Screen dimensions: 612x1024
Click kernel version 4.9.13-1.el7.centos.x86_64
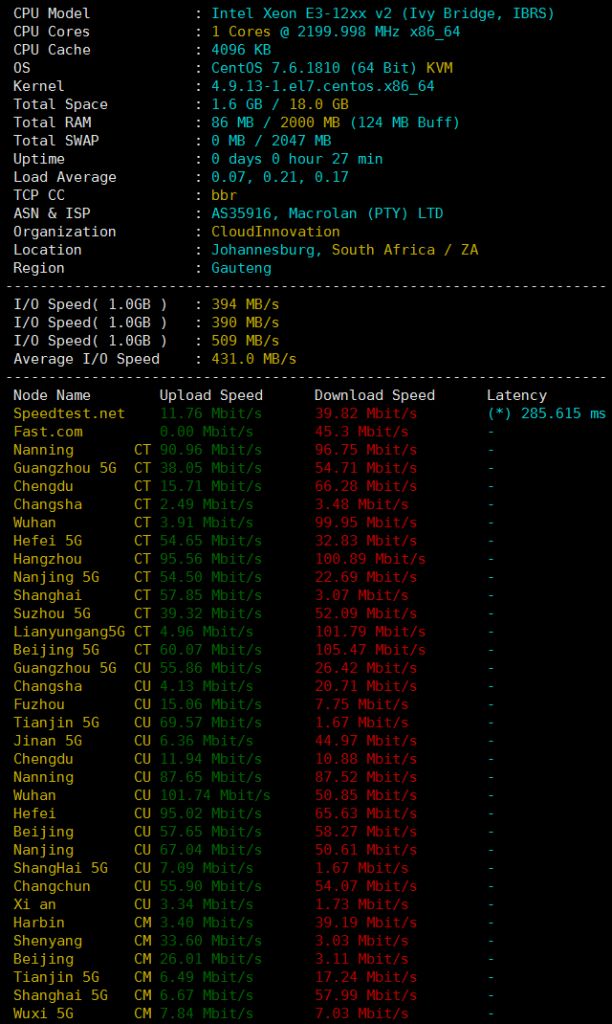point(323,86)
